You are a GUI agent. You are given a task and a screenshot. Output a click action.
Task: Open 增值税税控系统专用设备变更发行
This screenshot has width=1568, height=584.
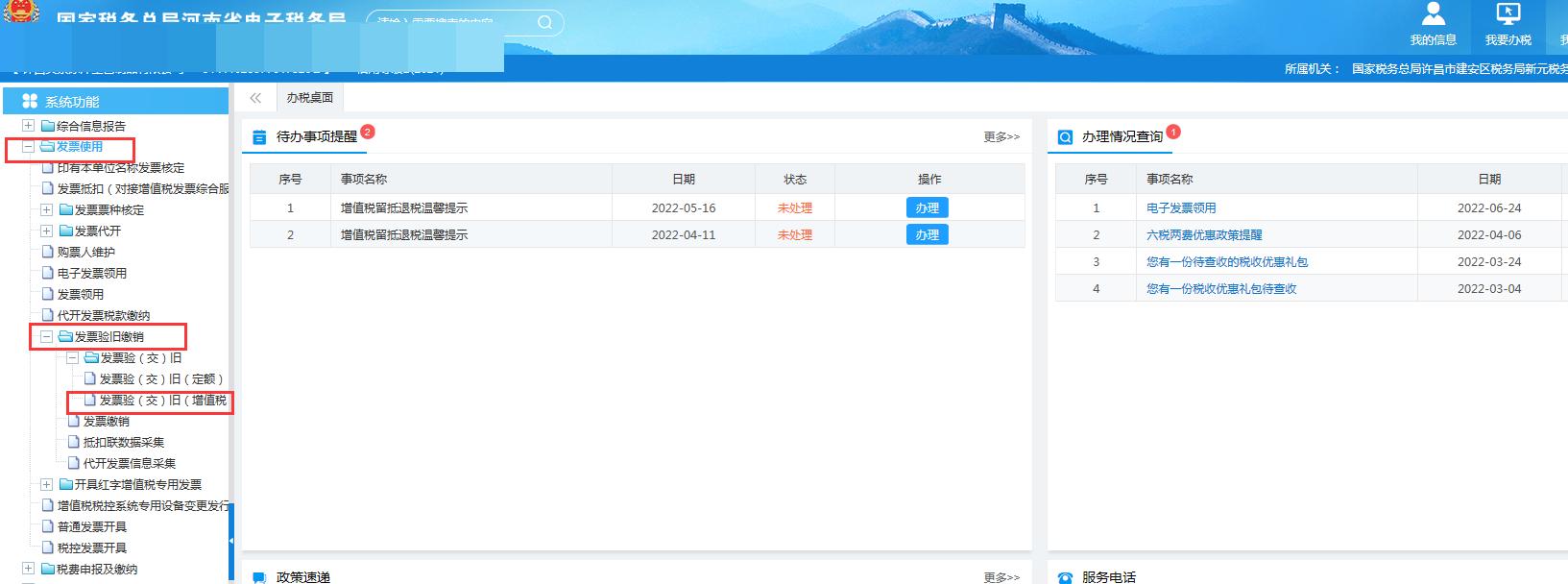pos(142,506)
